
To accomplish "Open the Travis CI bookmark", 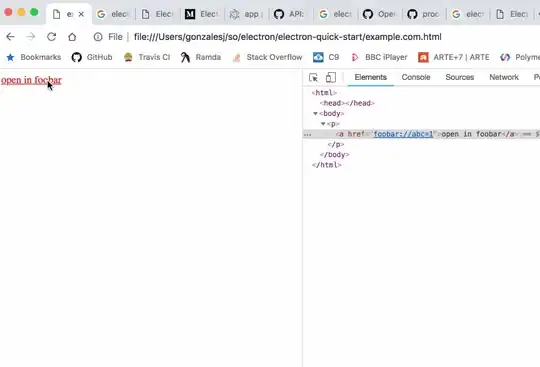I will pyautogui.click(x=147, y=57).
